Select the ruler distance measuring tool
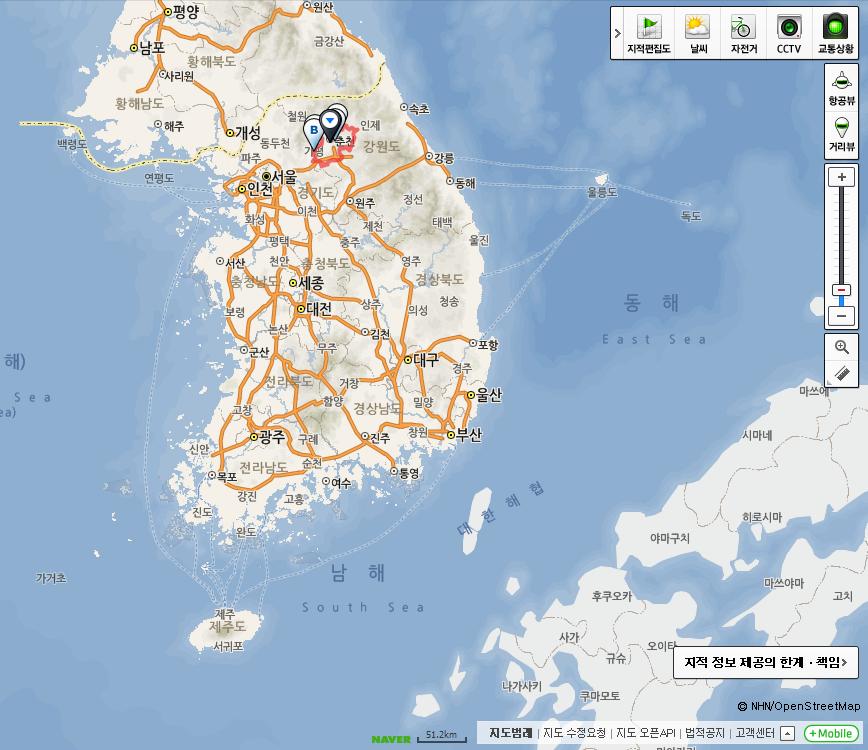The height and width of the screenshot is (750, 868). [842, 373]
